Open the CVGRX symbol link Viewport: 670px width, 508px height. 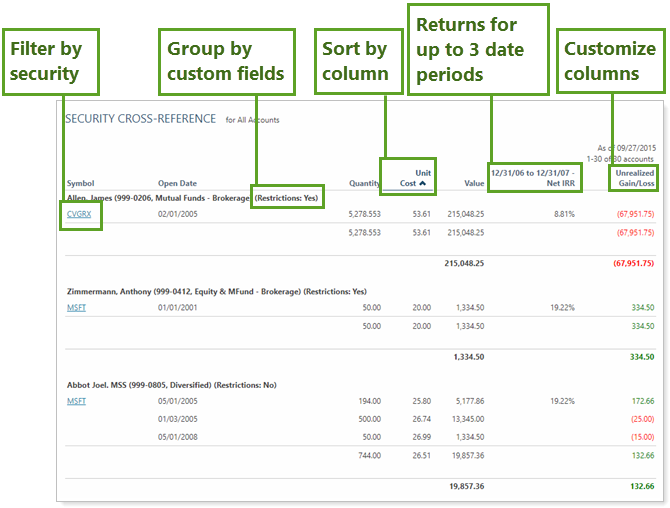coord(79,214)
